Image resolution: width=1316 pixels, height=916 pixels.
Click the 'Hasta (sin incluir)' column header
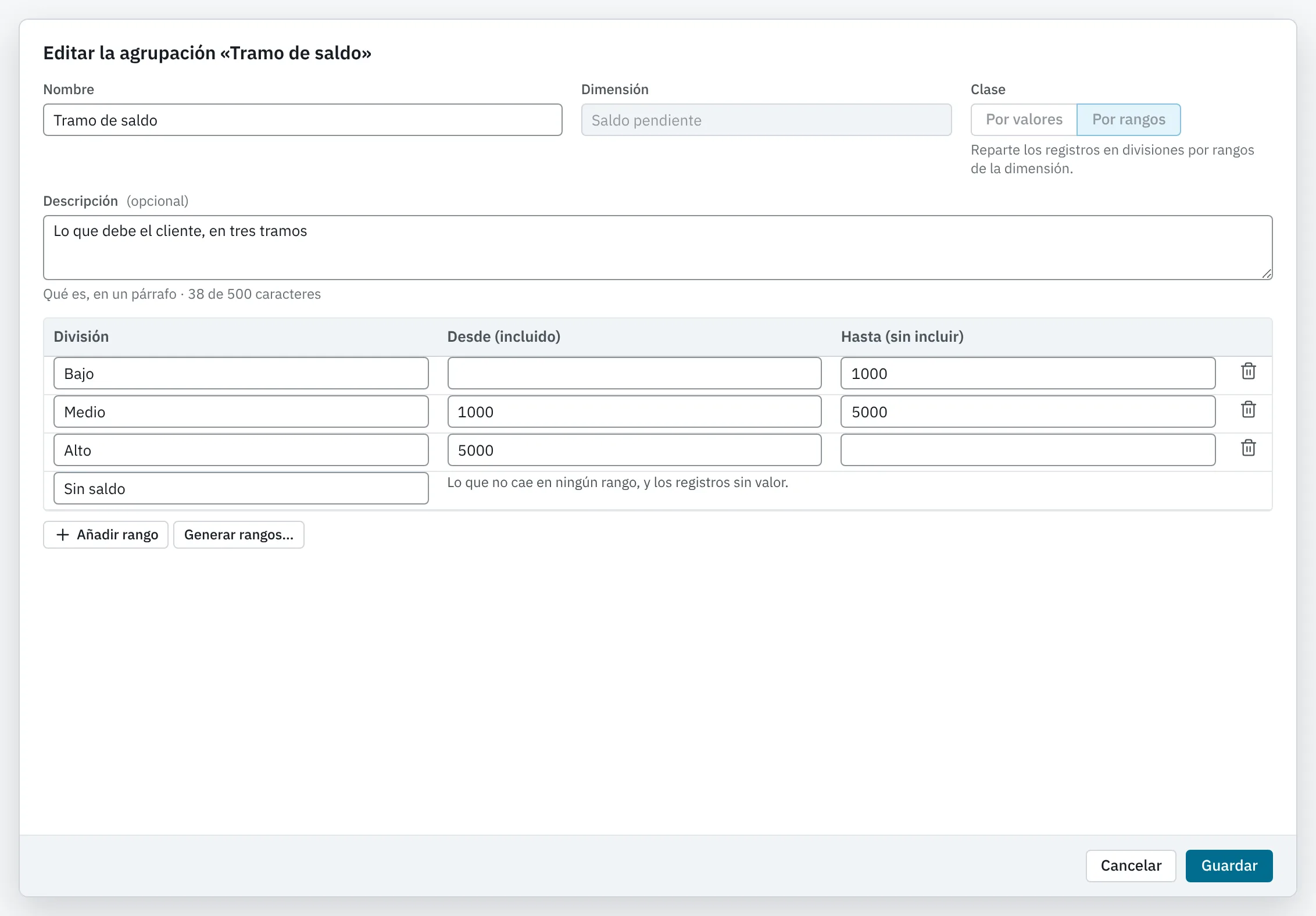(902, 337)
